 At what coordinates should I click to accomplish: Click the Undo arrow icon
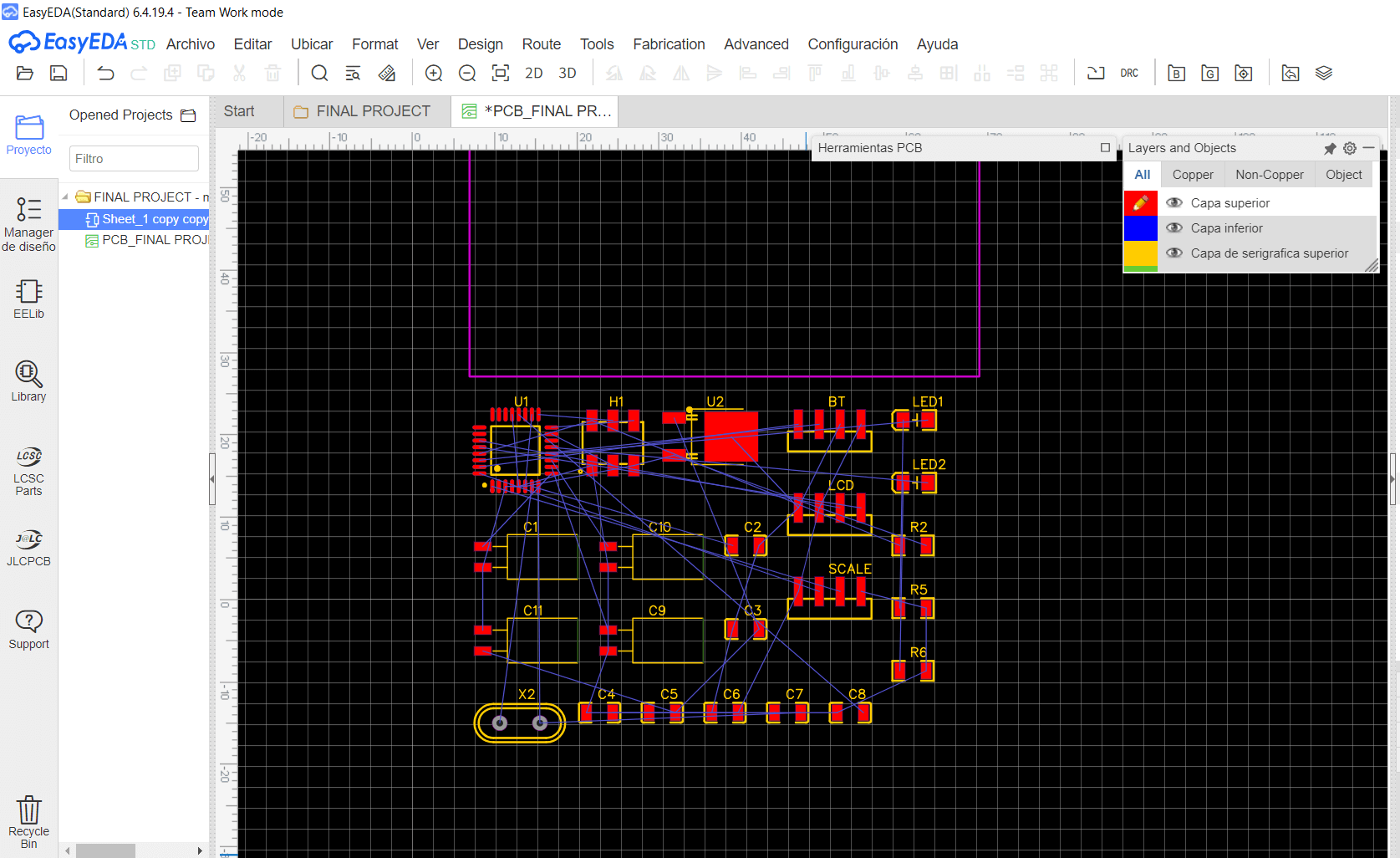(105, 74)
